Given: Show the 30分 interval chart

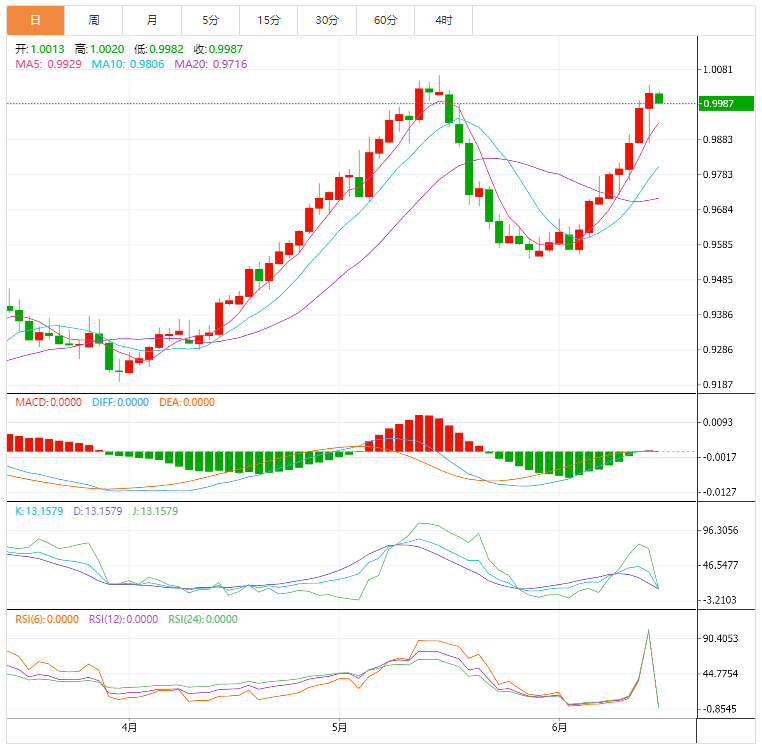Looking at the screenshot, I should point(326,20).
